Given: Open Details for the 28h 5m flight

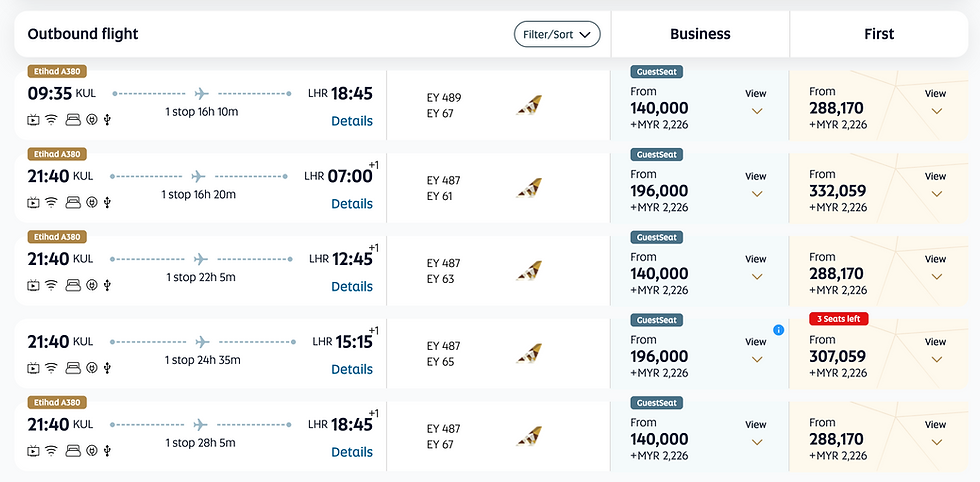Looking at the screenshot, I should tap(352, 452).
